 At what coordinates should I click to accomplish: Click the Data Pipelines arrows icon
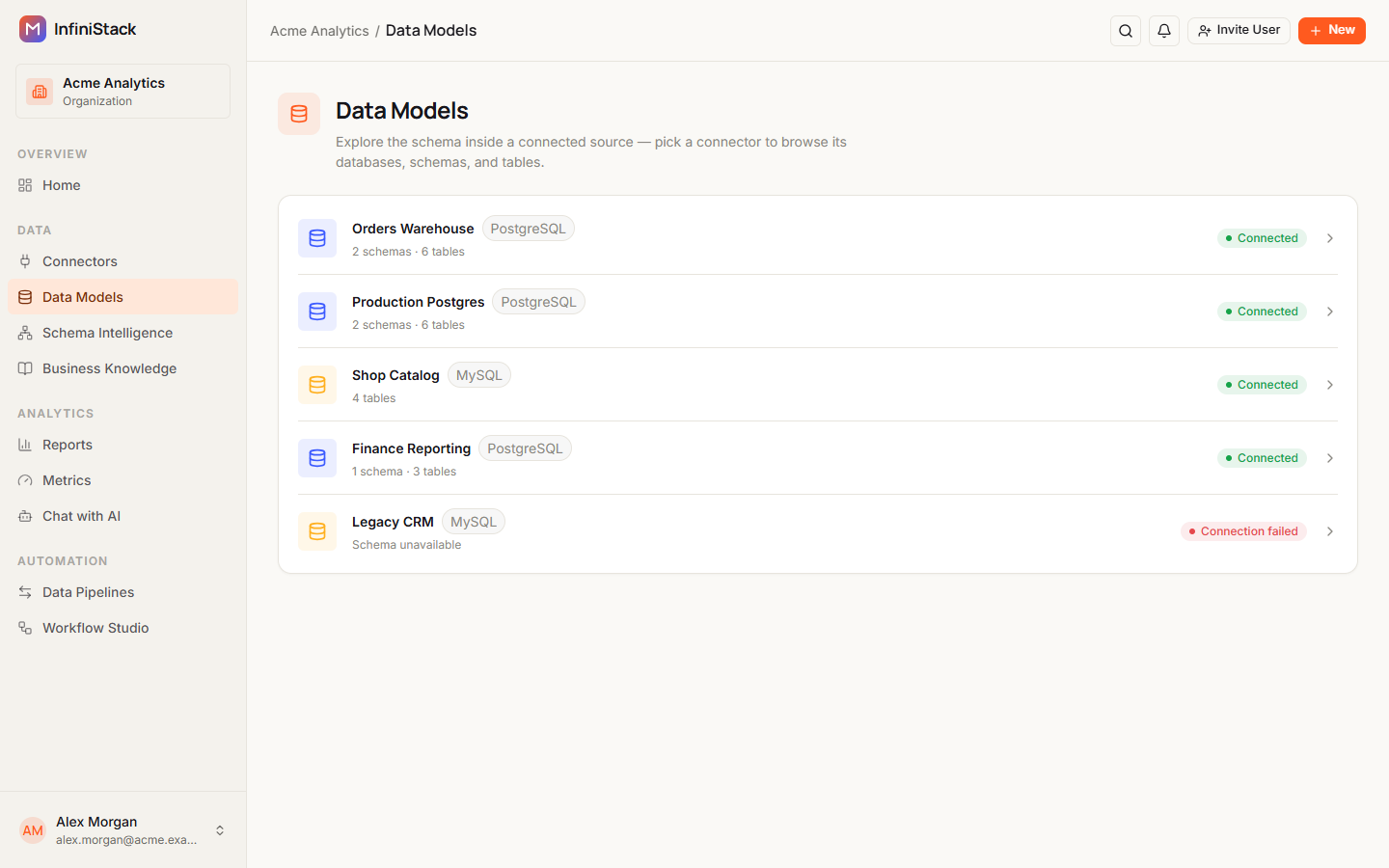pyautogui.click(x=25, y=592)
